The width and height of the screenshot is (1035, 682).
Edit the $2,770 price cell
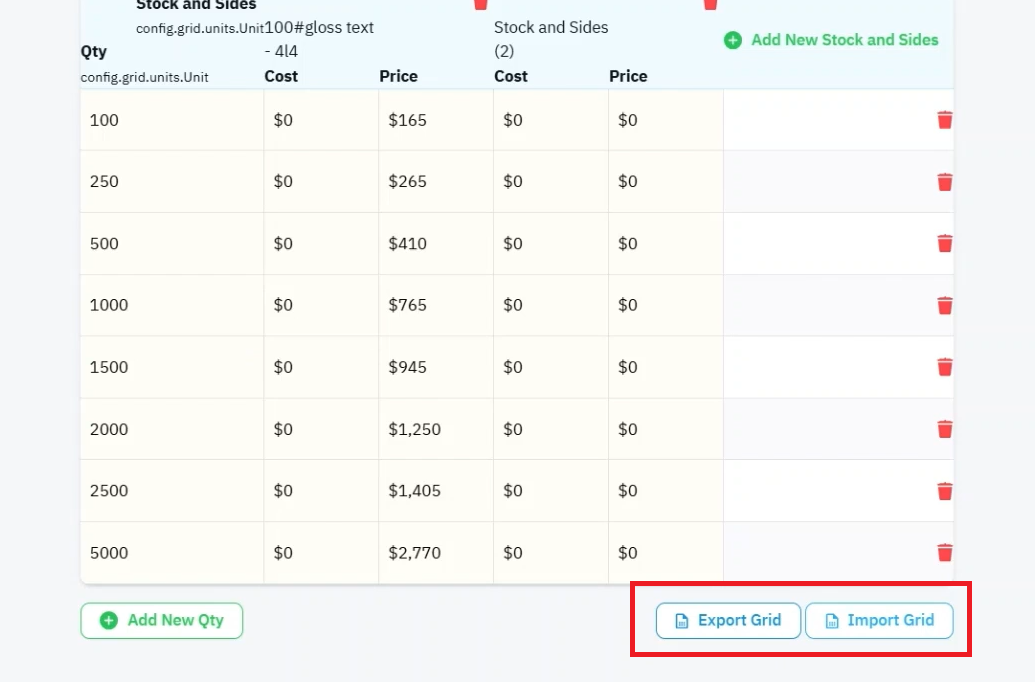[x=436, y=553]
